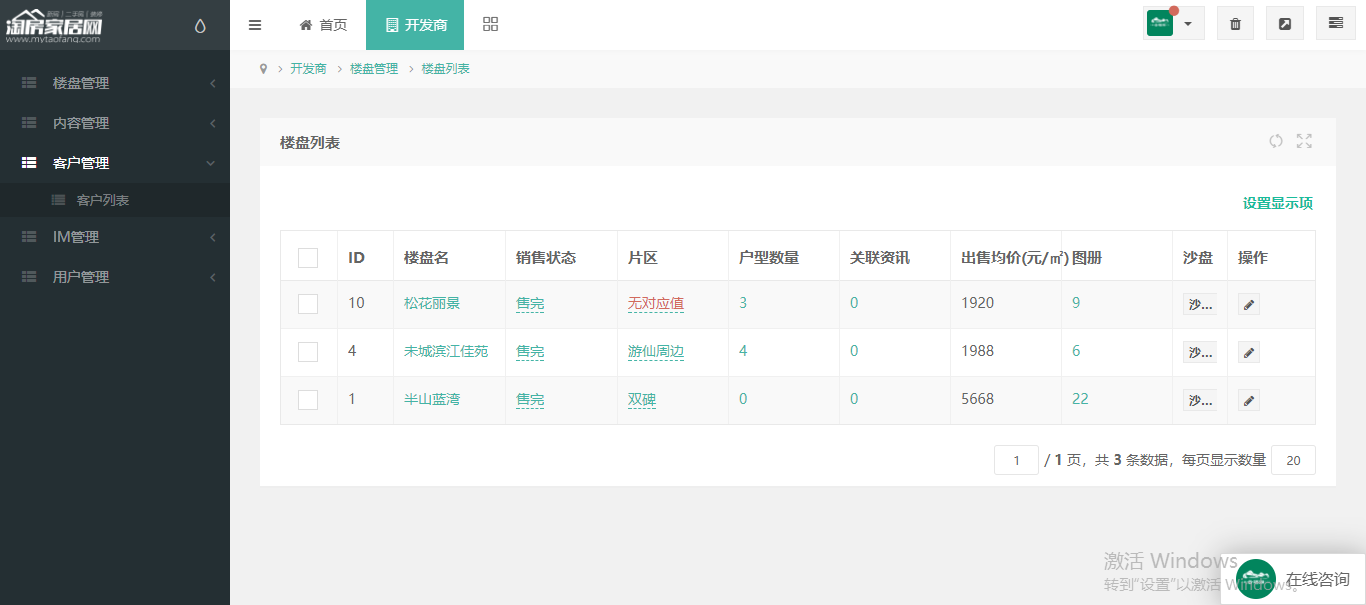Click the refresh icon in 楼盘列表 panel
The image size is (1366, 605).
pyautogui.click(x=1276, y=142)
